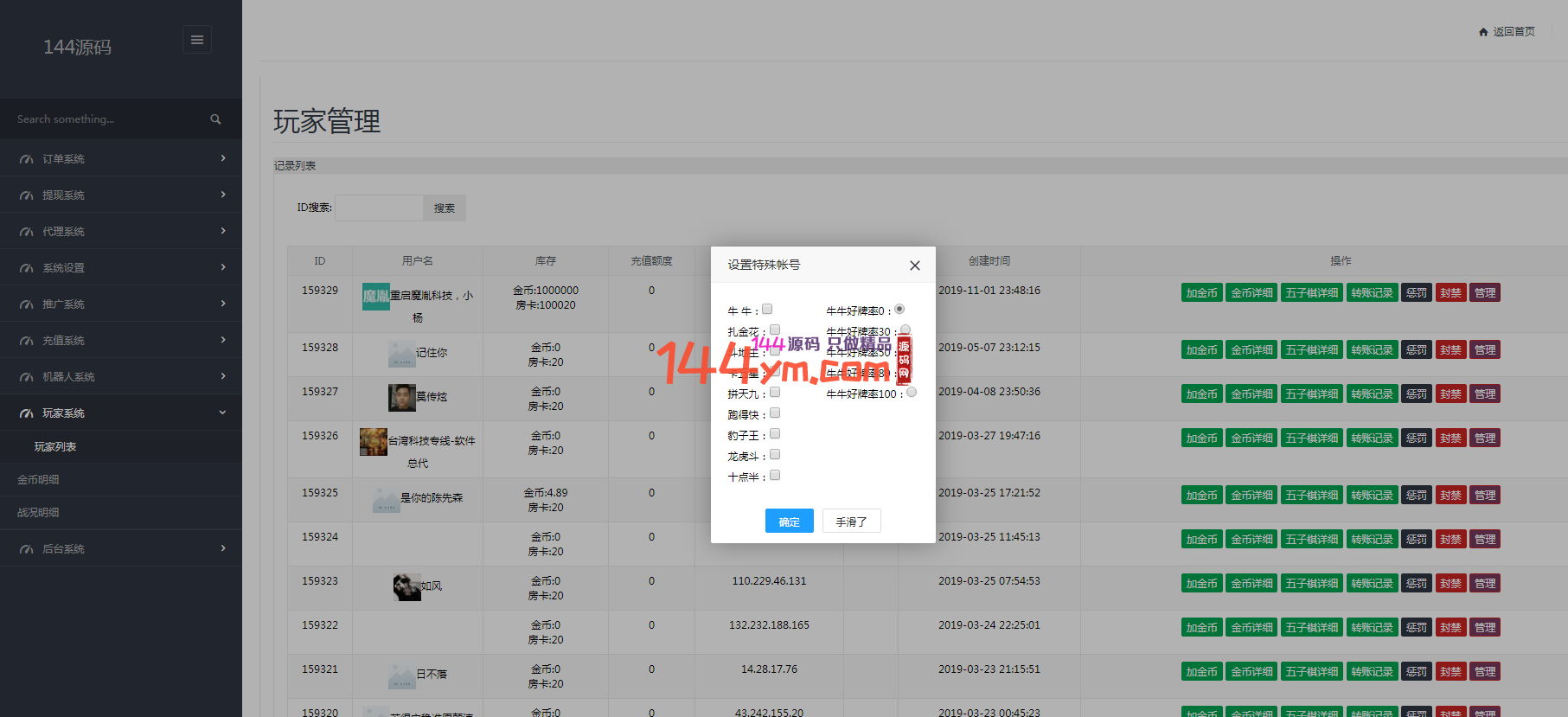Click the gauge icon next to 提现系统
Screen dimensions: 1568x717
(27, 195)
